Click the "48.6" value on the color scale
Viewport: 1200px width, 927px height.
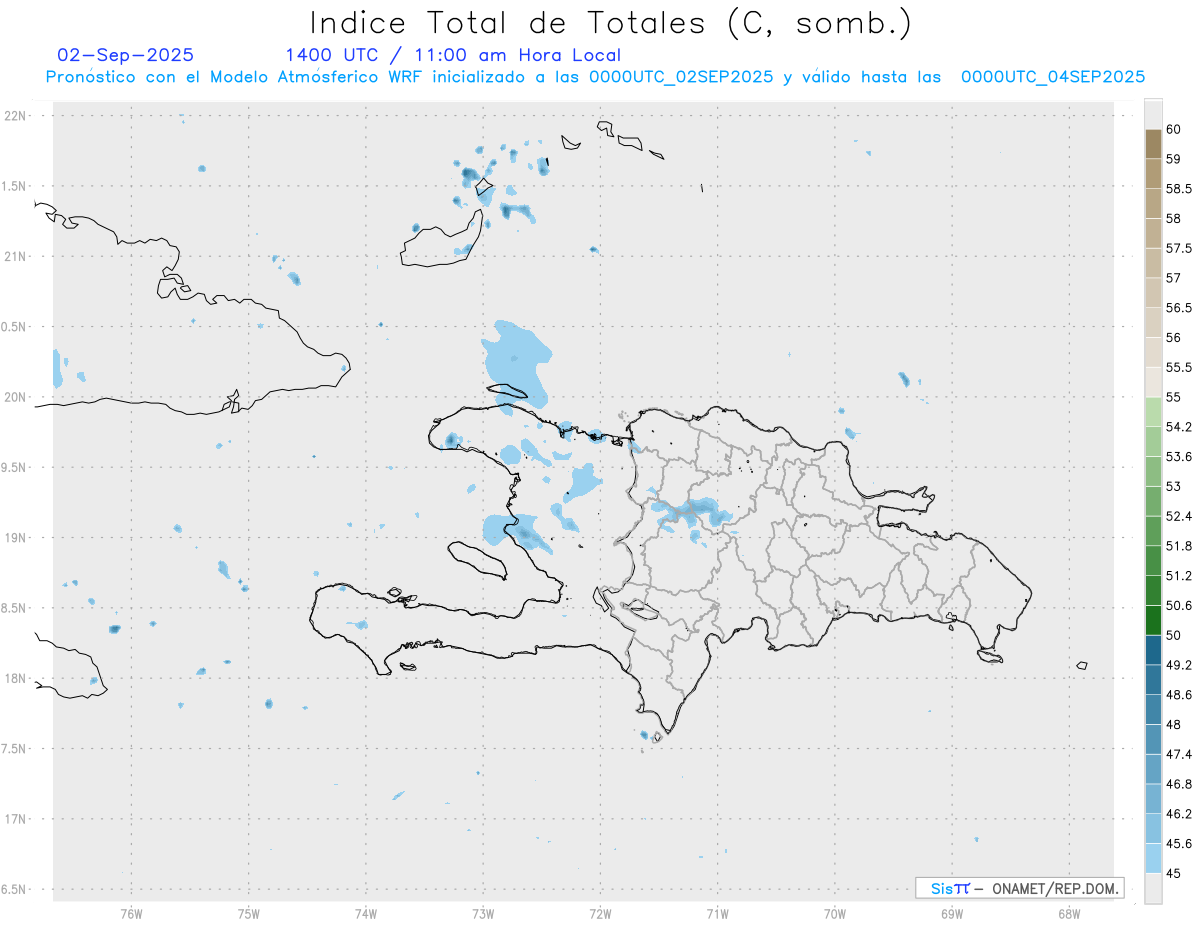(x=1178, y=695)
